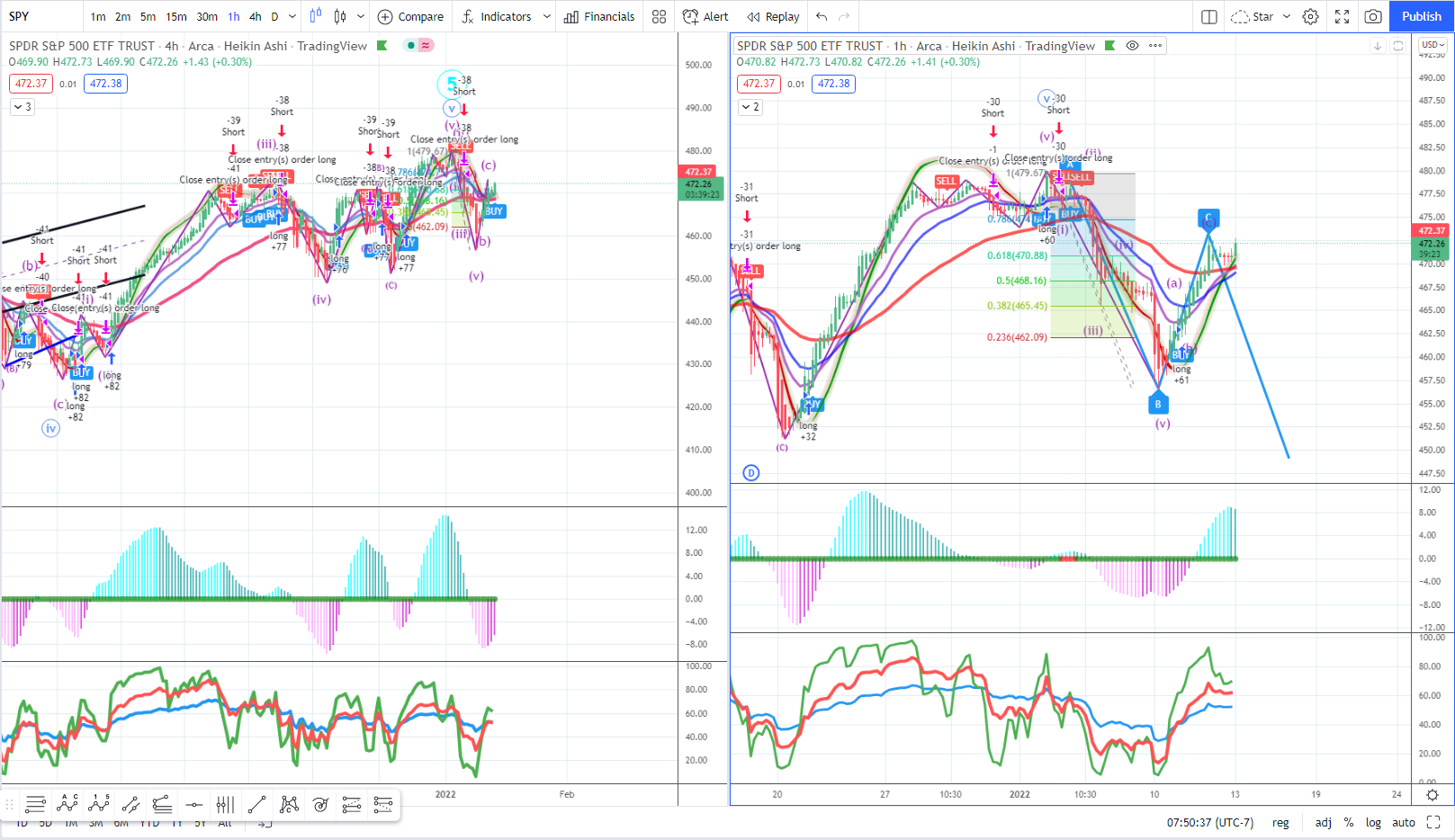Toggle log scale at bottom
The height and width of the screenshot is (840, 1455).
pos(1373,822)
